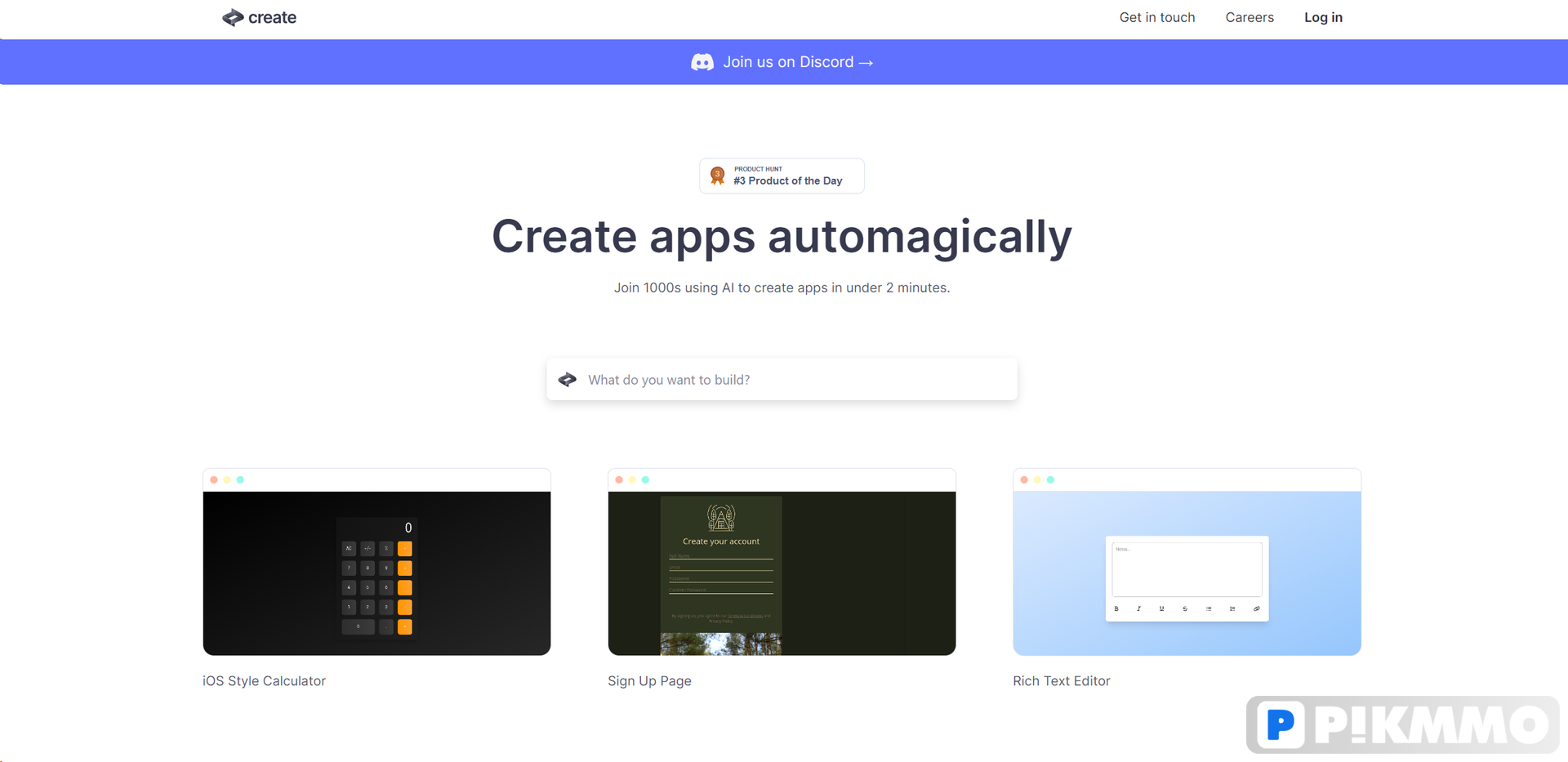The height and width of the screenshot is (762, 1568).
Task: Click italic icon in Rich Text Editor preview
Action: [1138, 608]
